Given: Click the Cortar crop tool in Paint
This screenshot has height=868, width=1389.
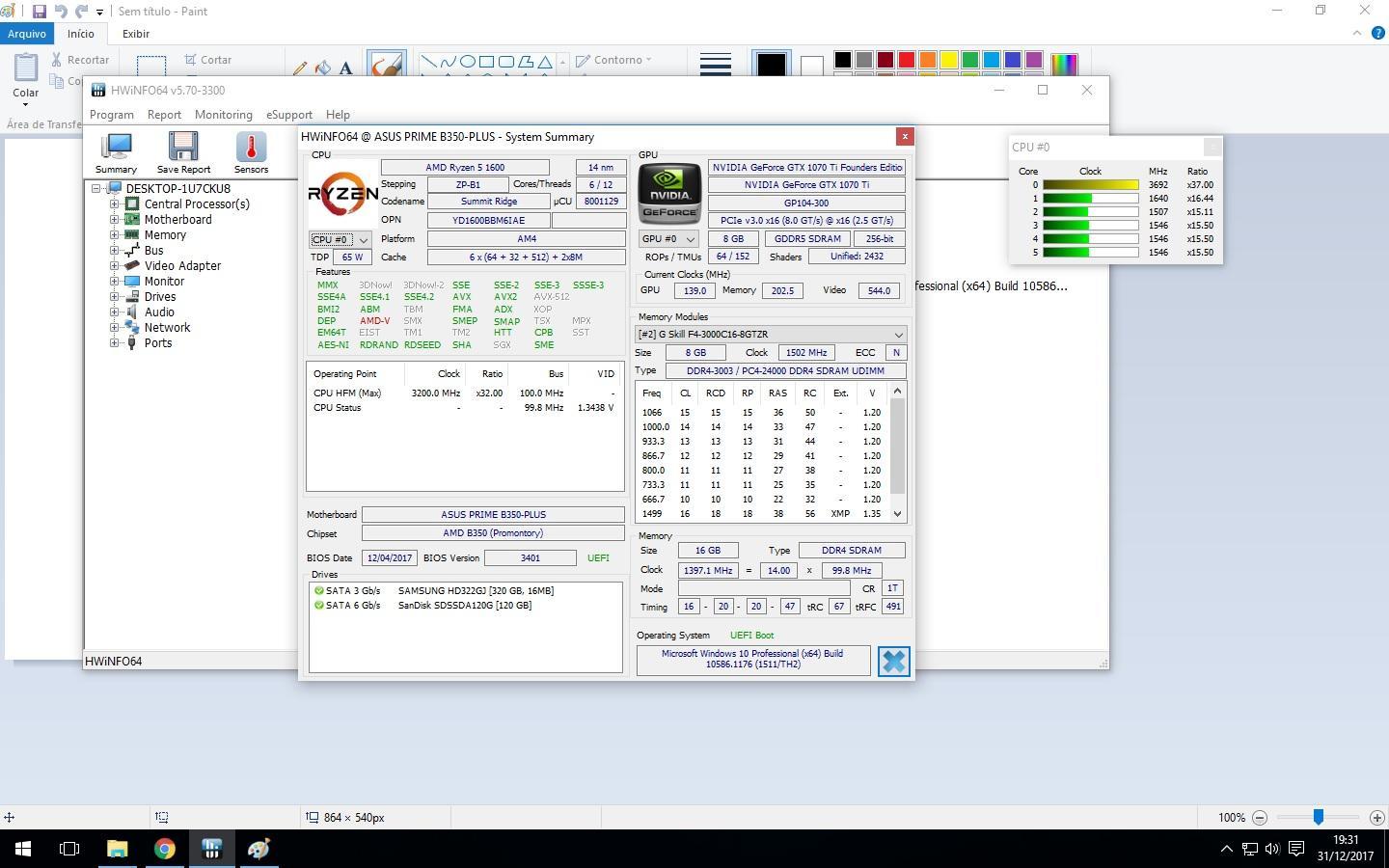Looking at the screenshot, I should [x=208, y=60].
